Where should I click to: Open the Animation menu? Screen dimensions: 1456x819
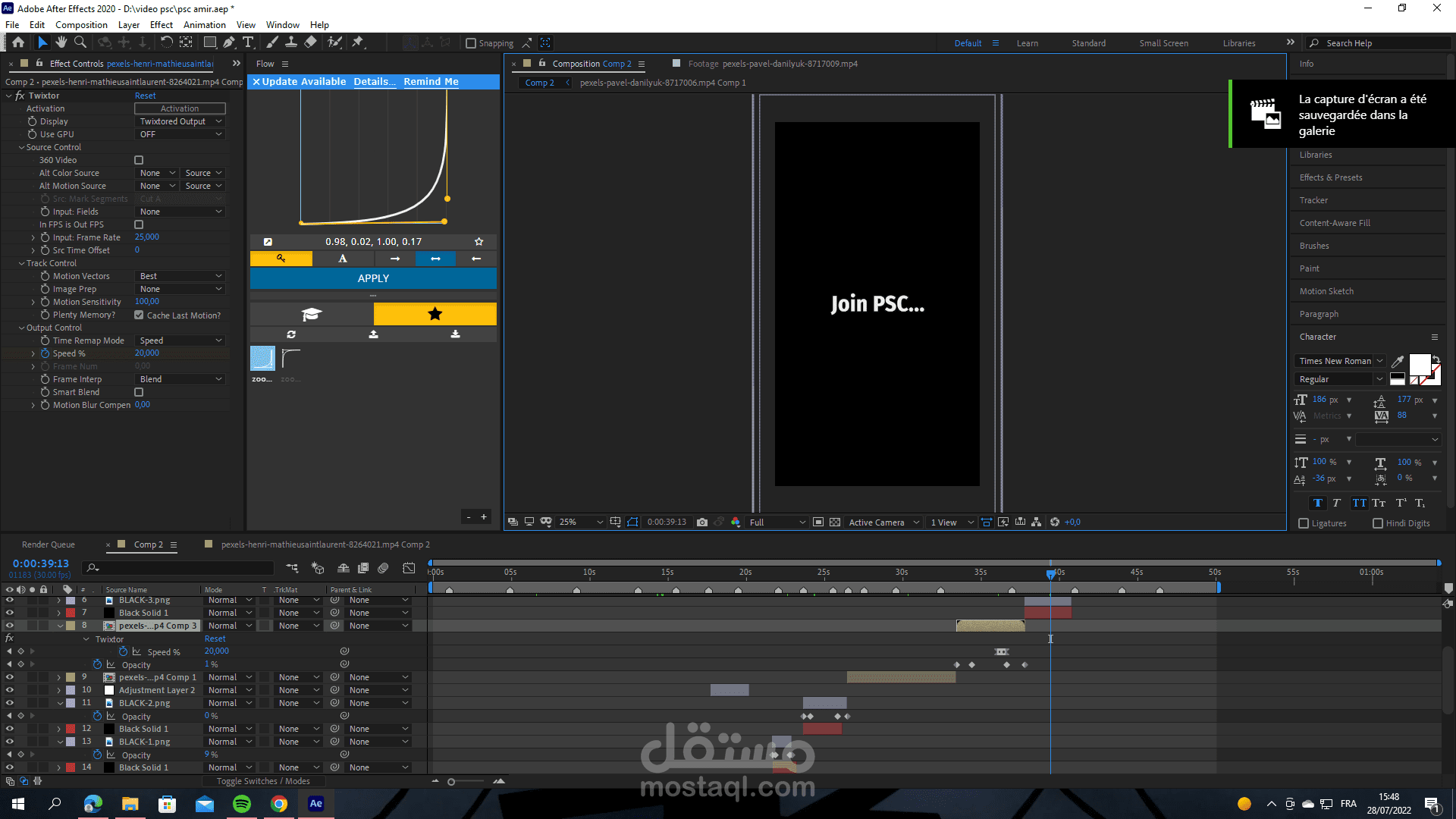pos(204,25)
